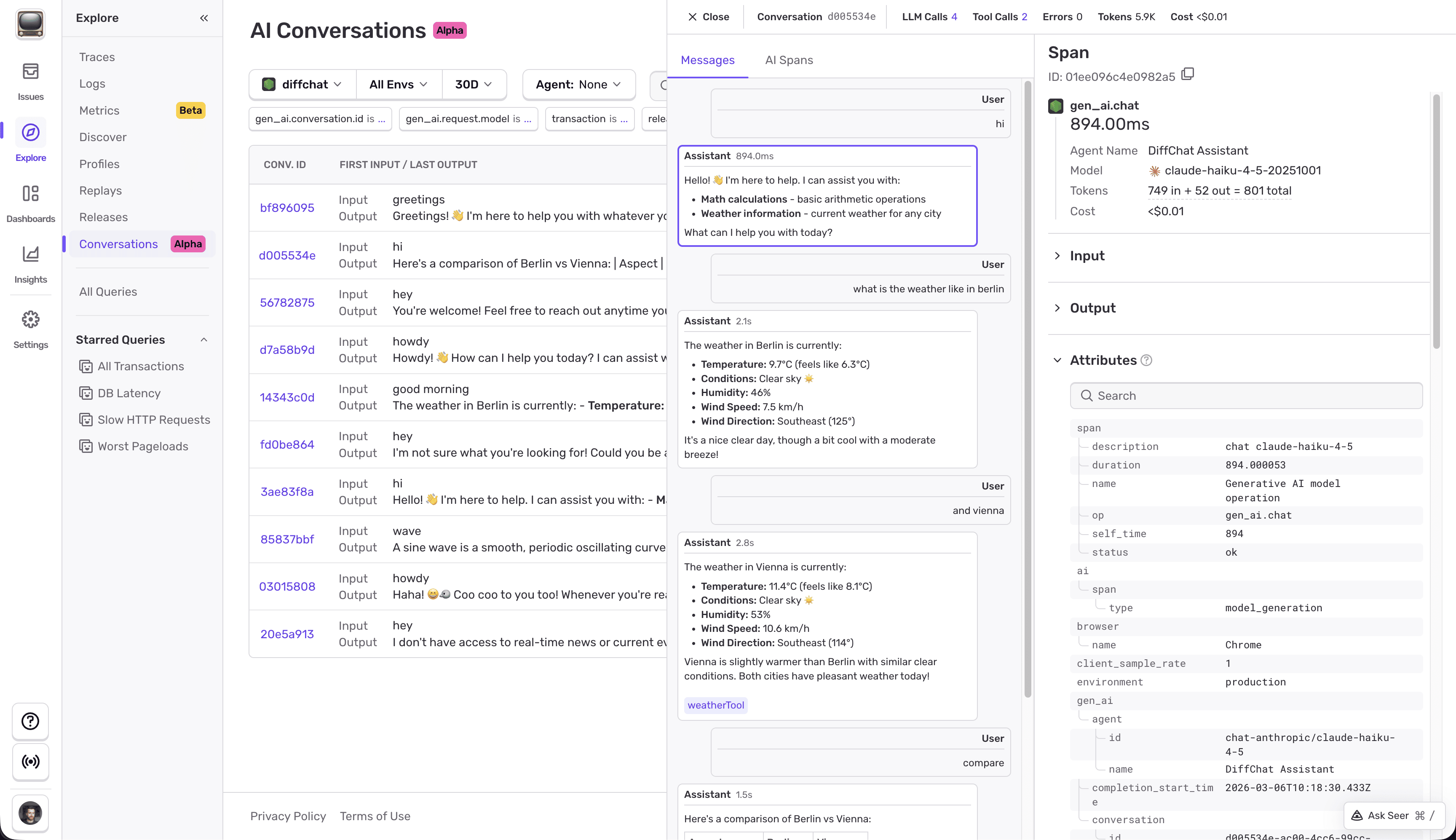Open the broadcast what's new icon
The height and width of the screenshot is (840, 1456).
[x=31, y=762]
